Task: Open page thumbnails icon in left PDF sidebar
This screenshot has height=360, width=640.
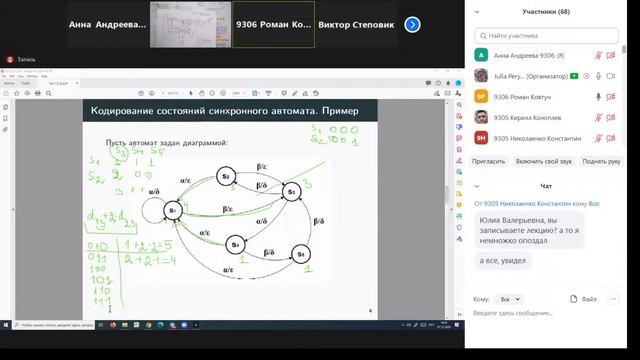Action: 6,107
